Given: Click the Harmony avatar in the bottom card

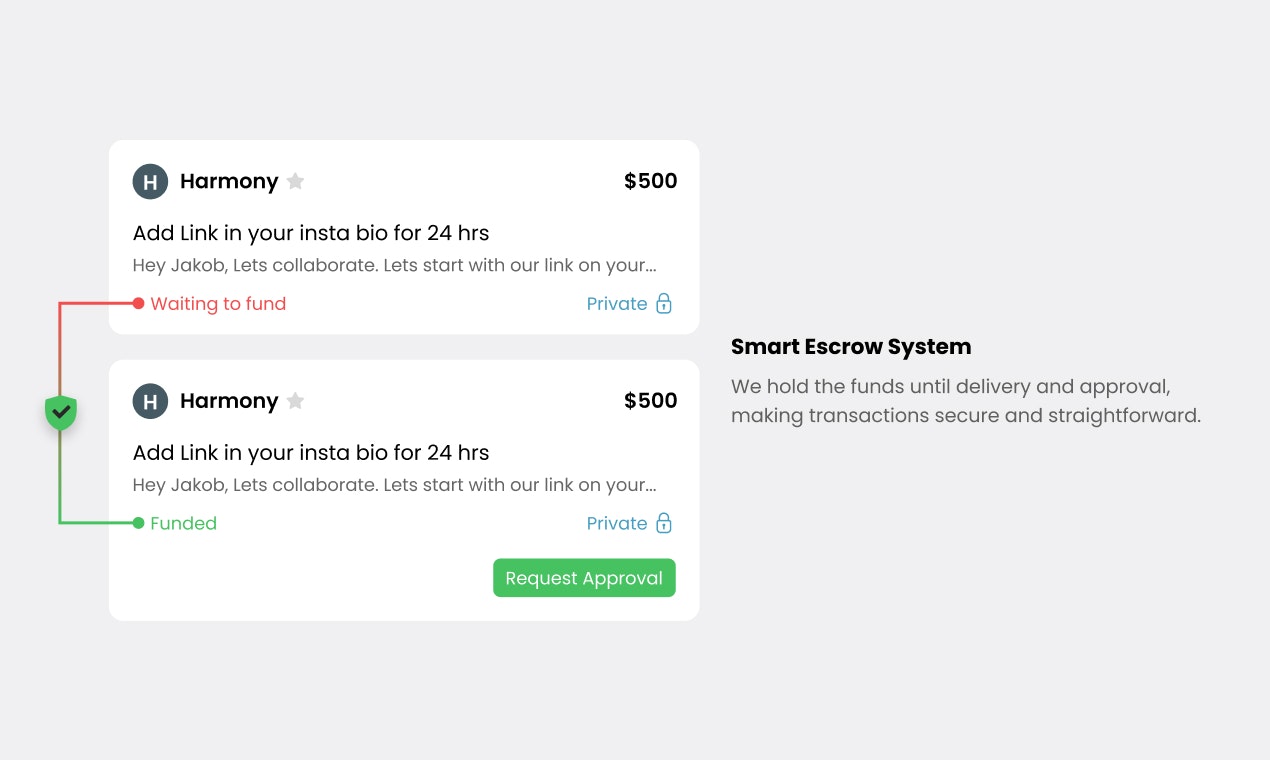Looking at the screenshot, I should tap(150, 402).
